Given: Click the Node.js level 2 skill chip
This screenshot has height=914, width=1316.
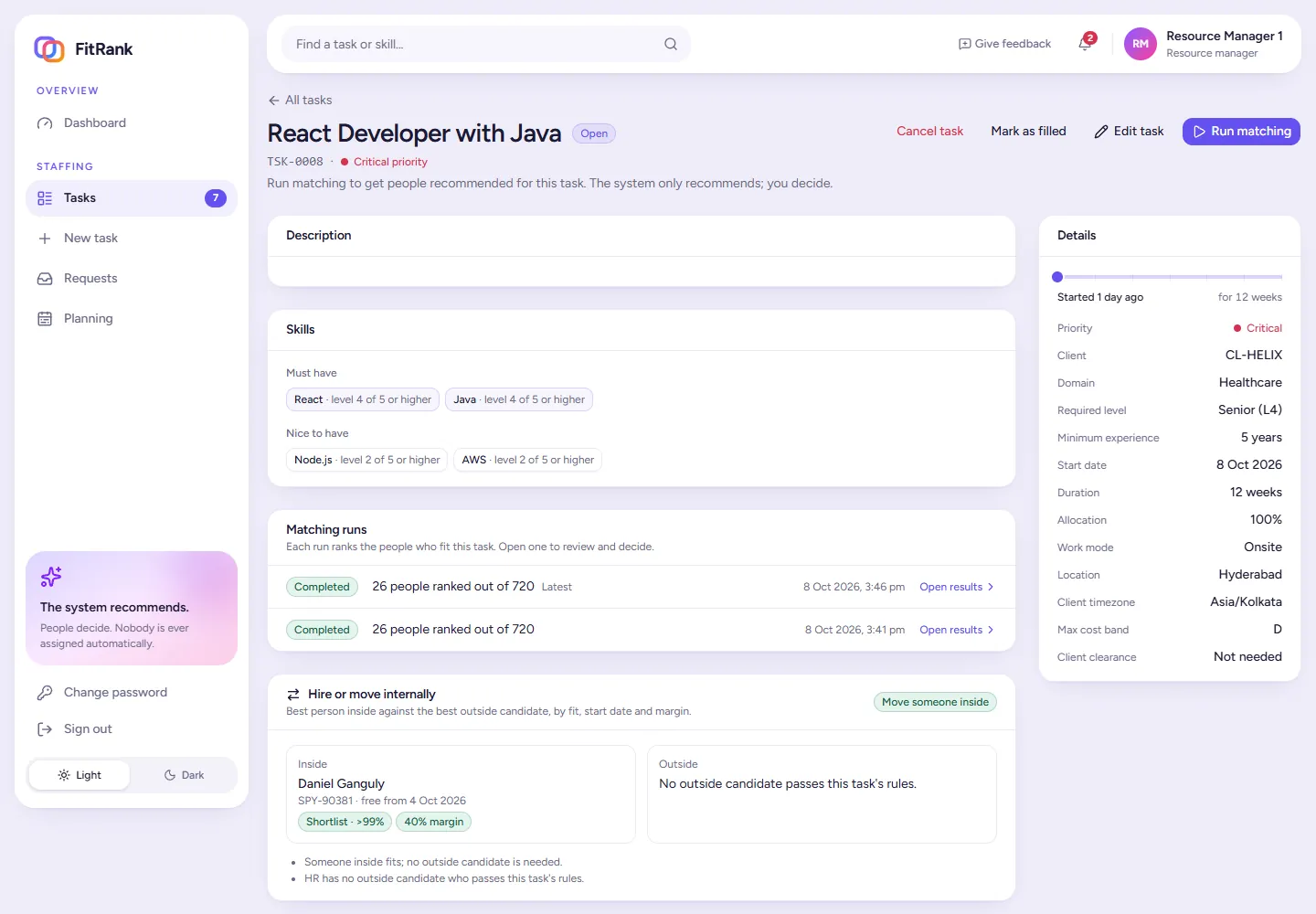Looking at the screenshot, I should click(366, 460).
